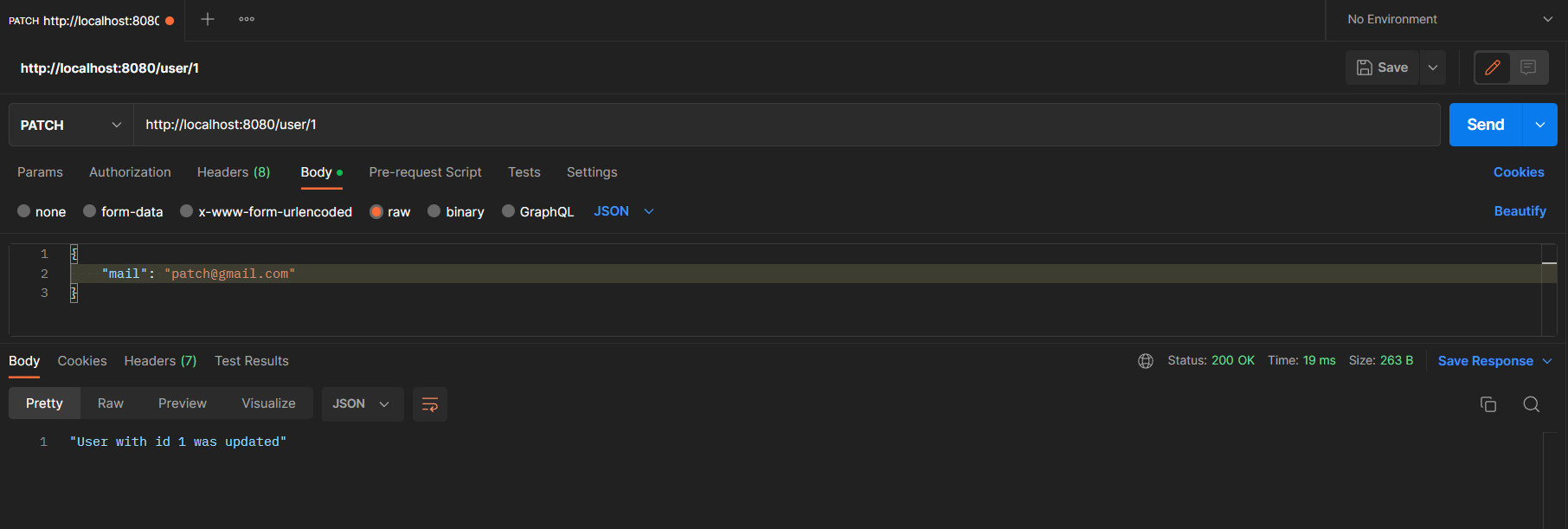
Task: Open the PATCH HTTP method dropdown
Action: coord(71,125)
